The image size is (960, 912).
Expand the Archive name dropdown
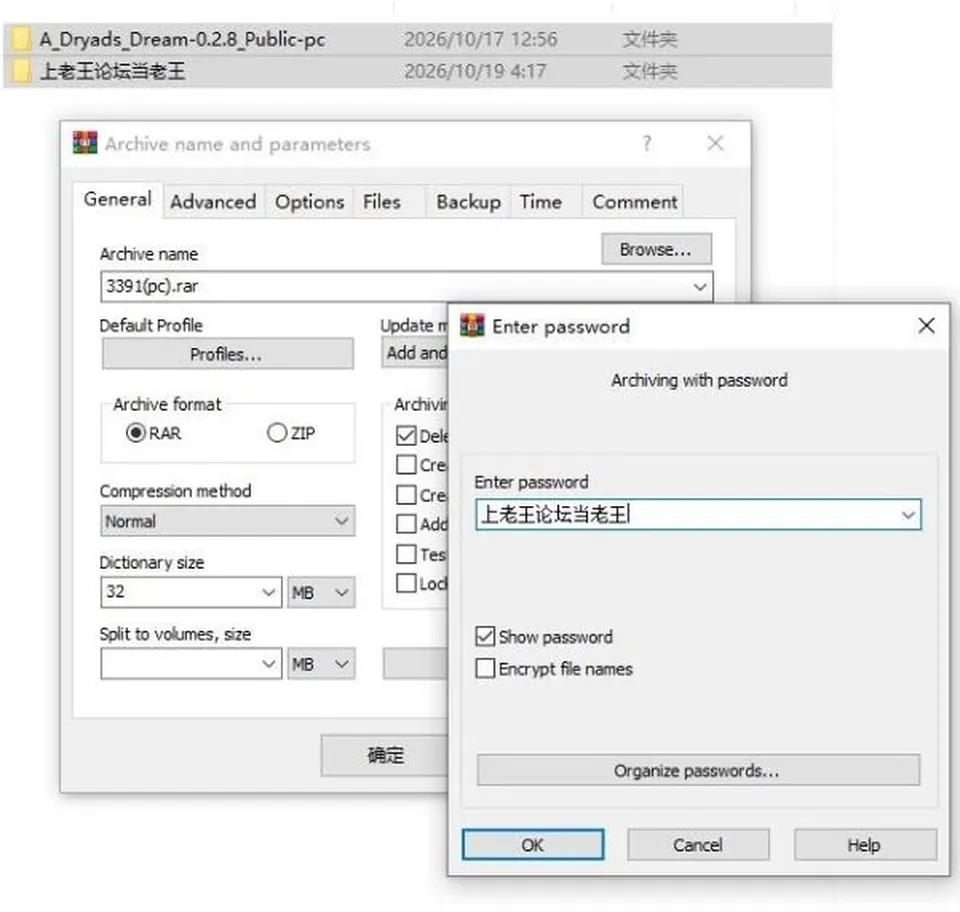[700, 286]
